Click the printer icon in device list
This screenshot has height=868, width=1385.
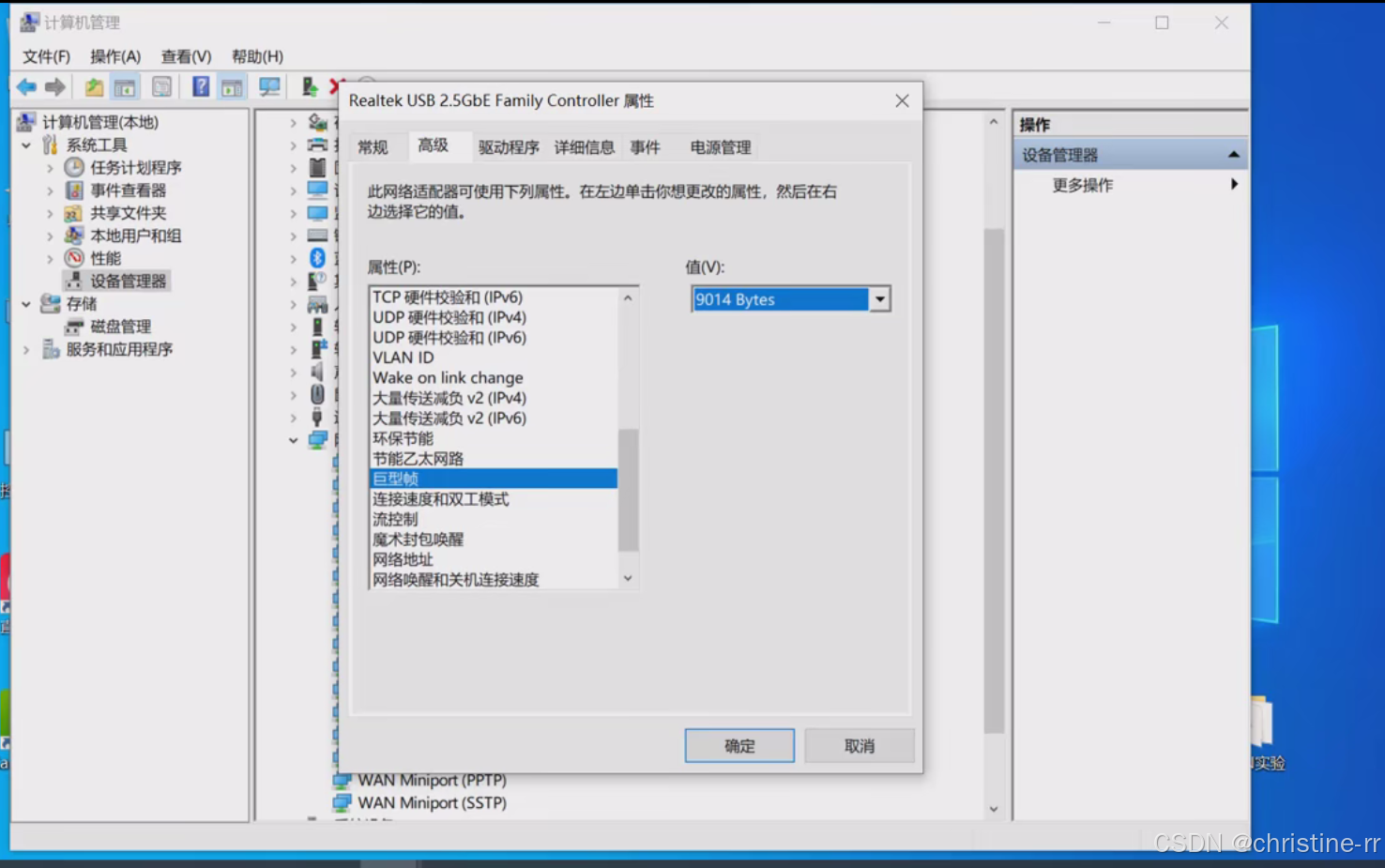(318, 145)
